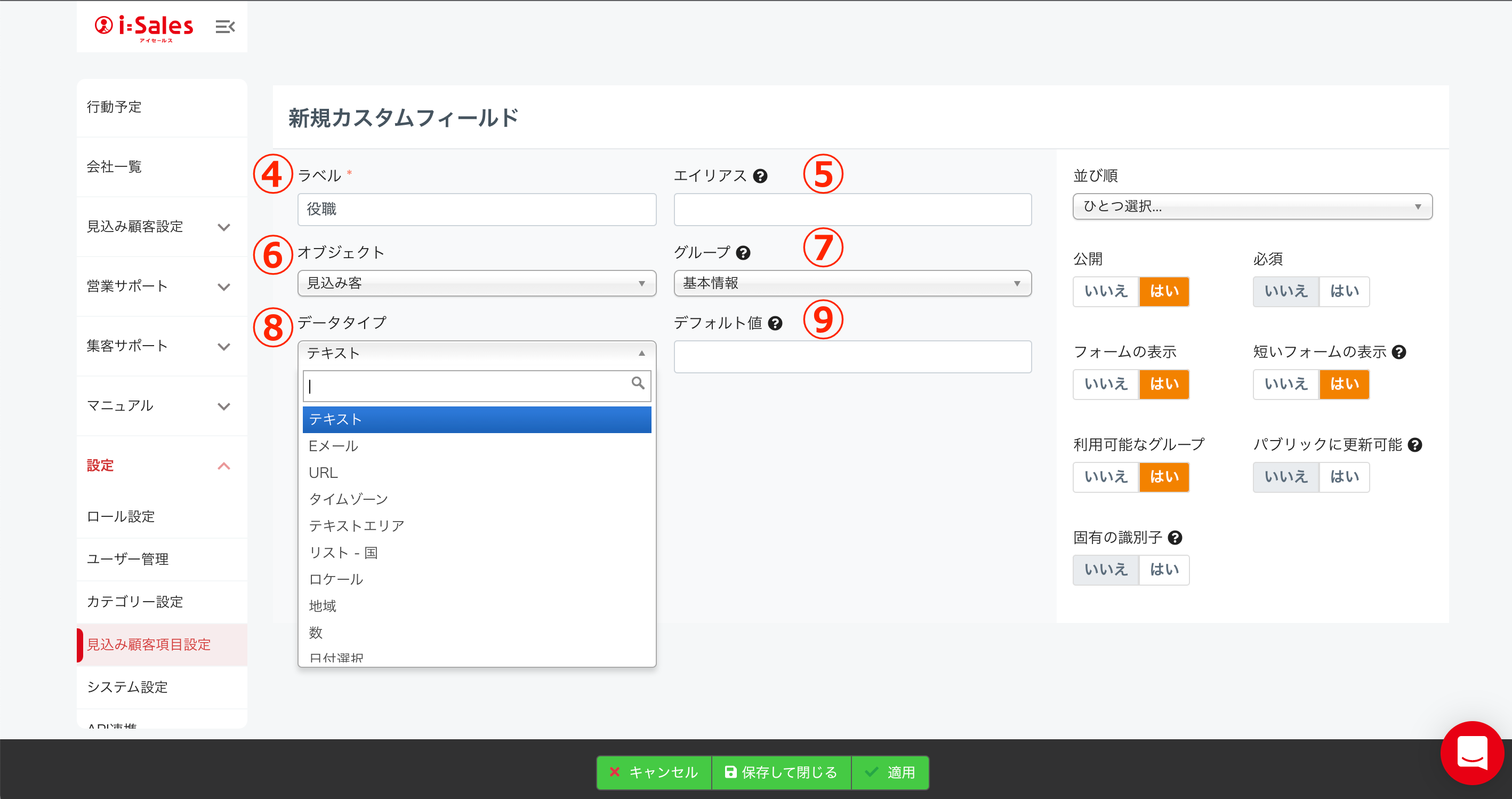Show help for 短いフォームの表示
Image resolution: width=1512 pixels, height=799 pixels.
pos(1399,352)
